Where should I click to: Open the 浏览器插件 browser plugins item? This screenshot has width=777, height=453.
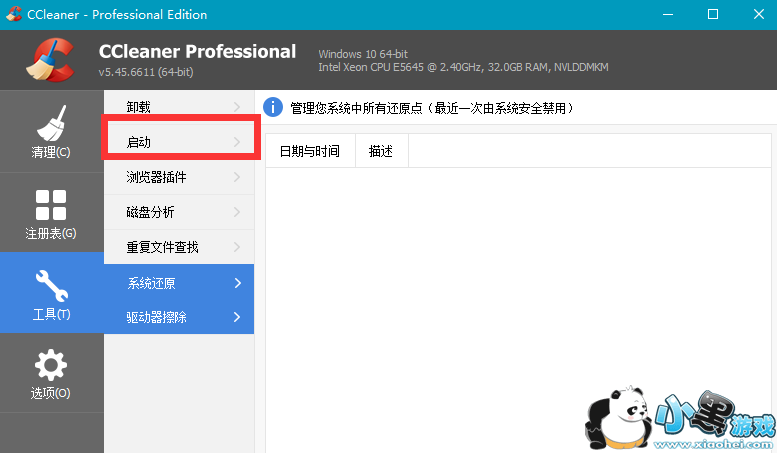pos(179,177)
